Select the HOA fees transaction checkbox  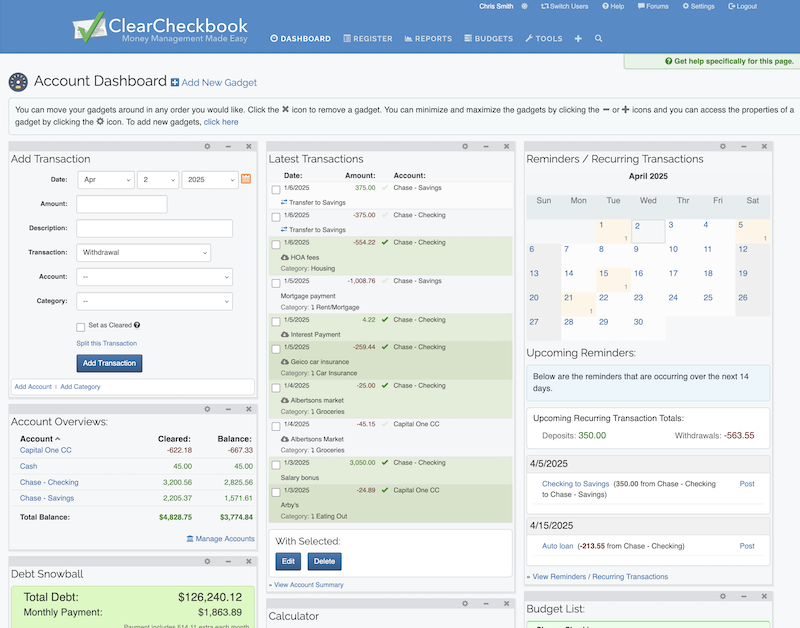[x=277, y=243]
